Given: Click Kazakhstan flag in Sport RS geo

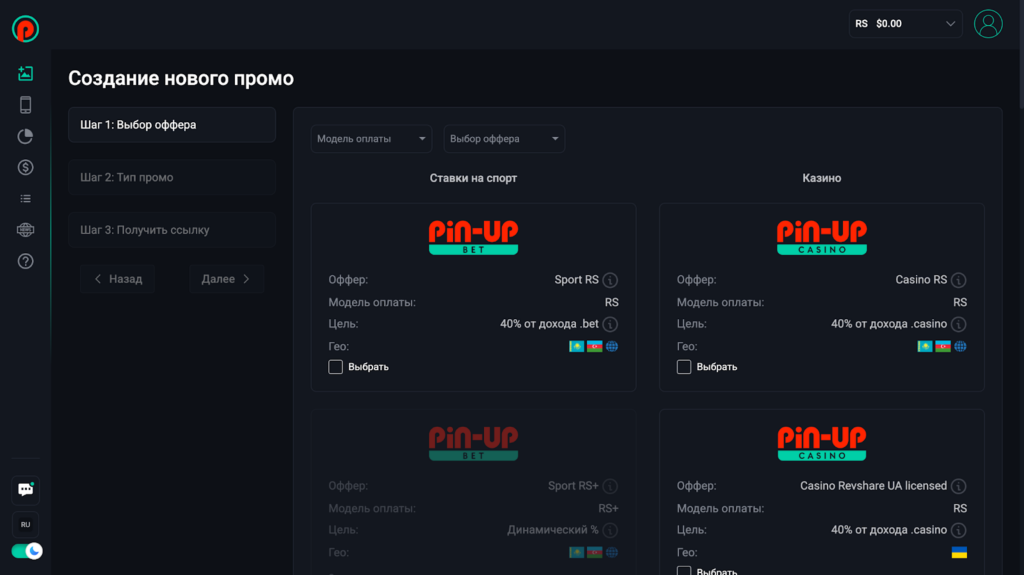Looking at the screenshot, I should [x=577, y=346].
